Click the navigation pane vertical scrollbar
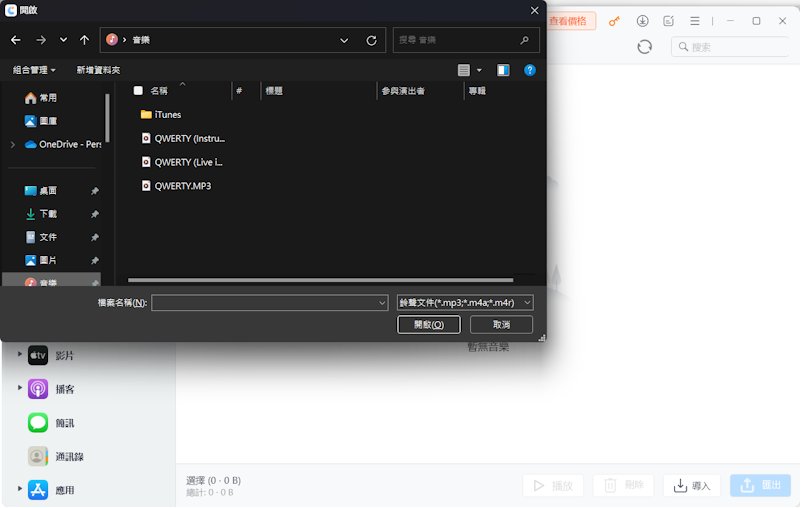 107,118
